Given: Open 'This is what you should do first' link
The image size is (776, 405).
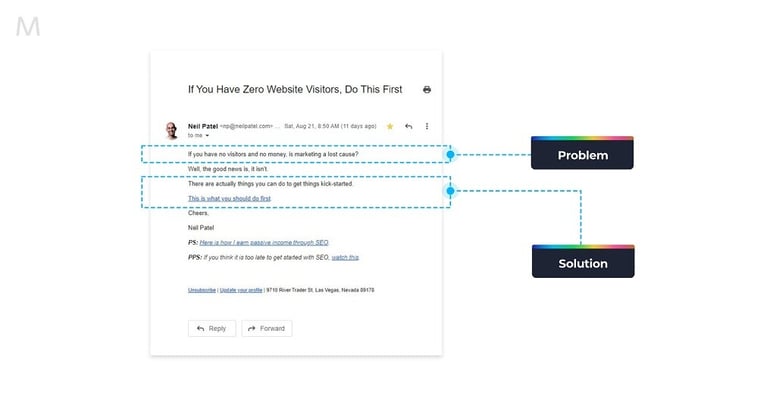Looking at the screenshot, I should [x=229, y=199].
